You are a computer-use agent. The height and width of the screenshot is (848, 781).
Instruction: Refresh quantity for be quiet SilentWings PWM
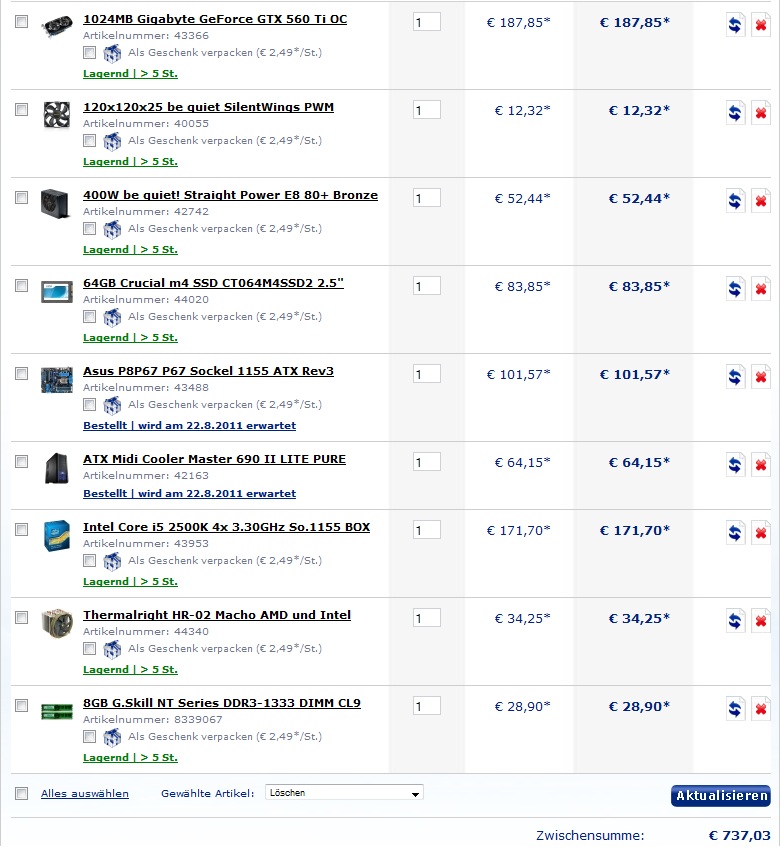pos(735,113)
